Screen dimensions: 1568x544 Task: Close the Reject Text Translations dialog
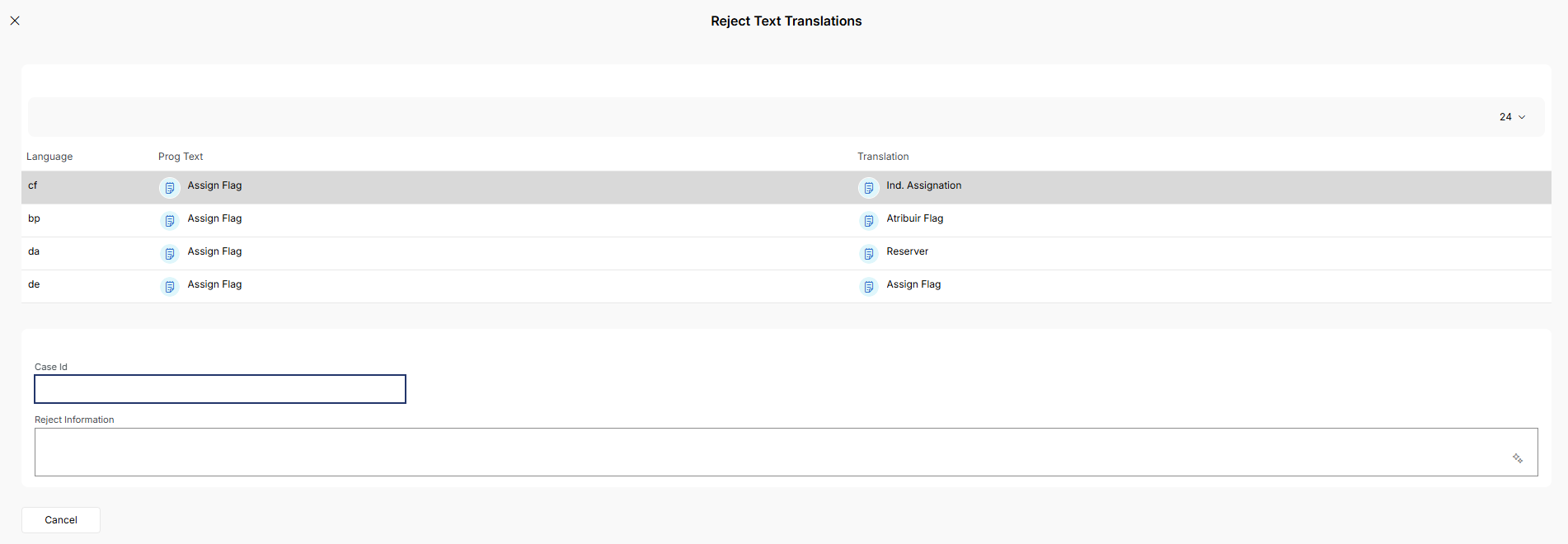15,21
